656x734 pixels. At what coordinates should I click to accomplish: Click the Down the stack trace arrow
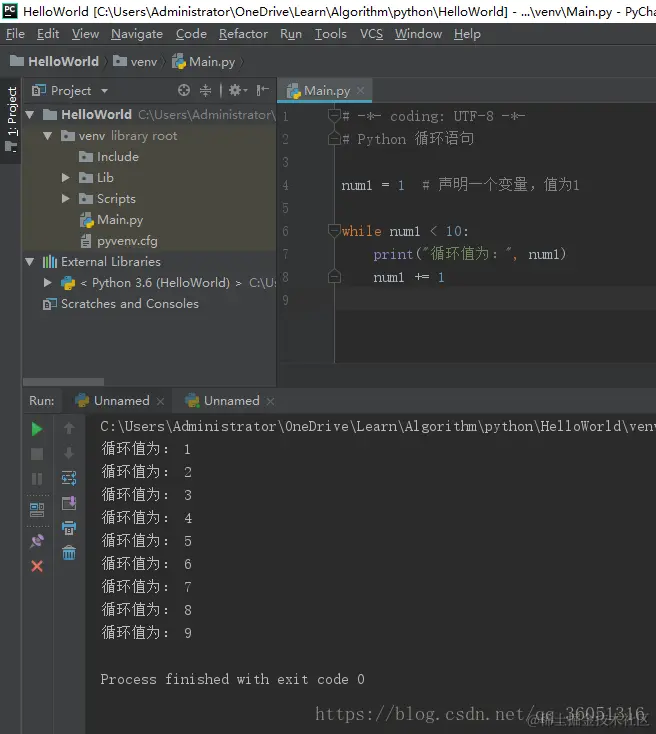69,453
